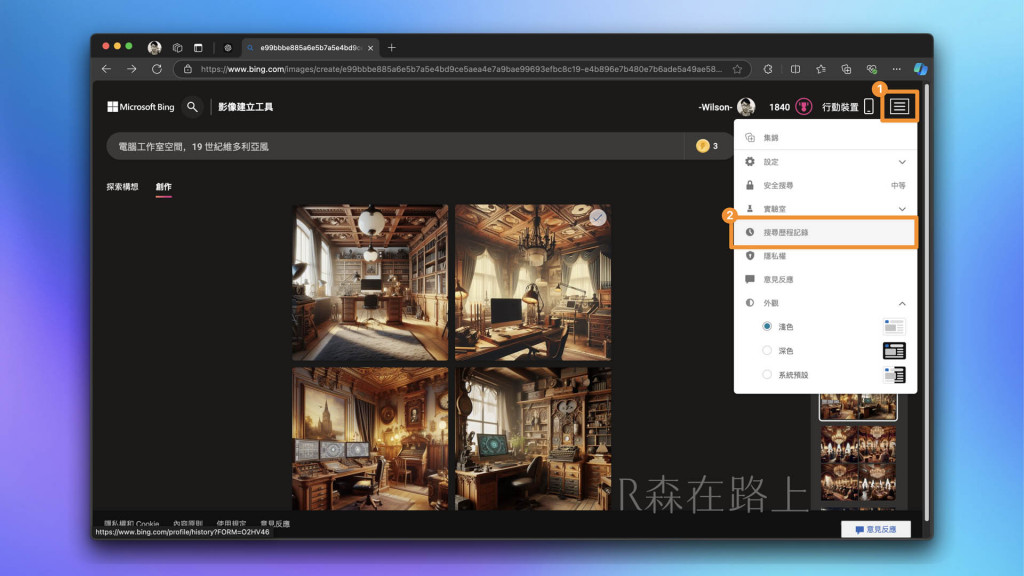Click the dark theme preview thumbnail
1024x576 pixels.
894,350
